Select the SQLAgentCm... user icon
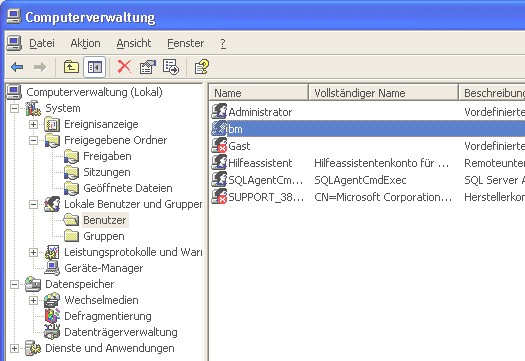This screenshot has height=361, width=525. 219,179
